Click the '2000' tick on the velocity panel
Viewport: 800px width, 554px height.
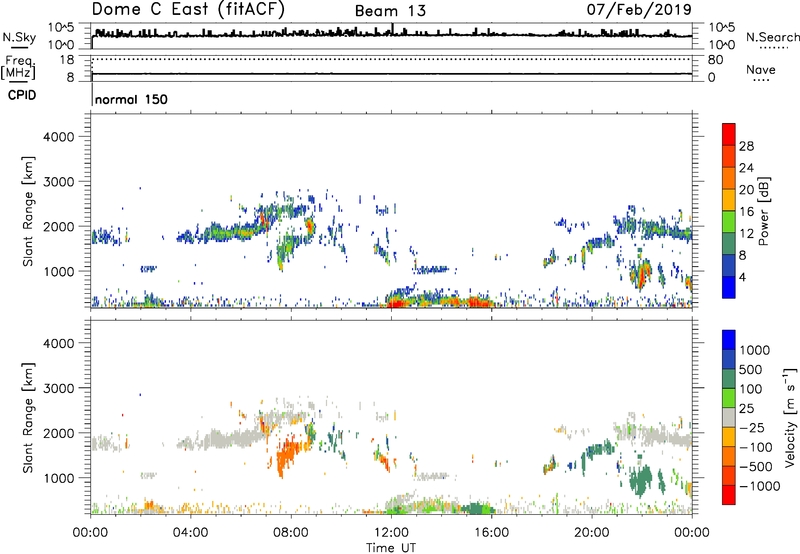click(x=59, y=433)
